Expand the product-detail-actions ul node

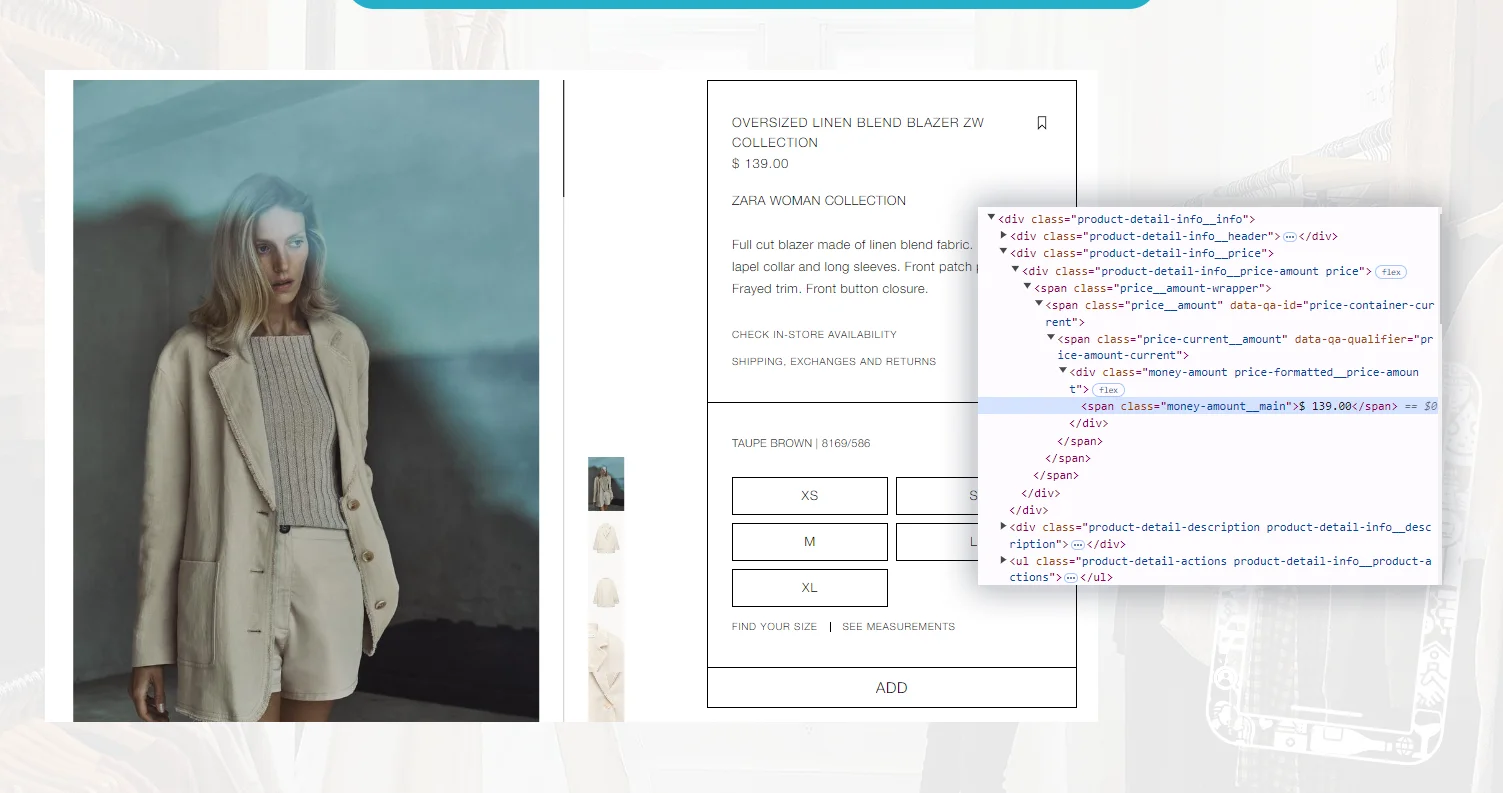click(1003, 561)
